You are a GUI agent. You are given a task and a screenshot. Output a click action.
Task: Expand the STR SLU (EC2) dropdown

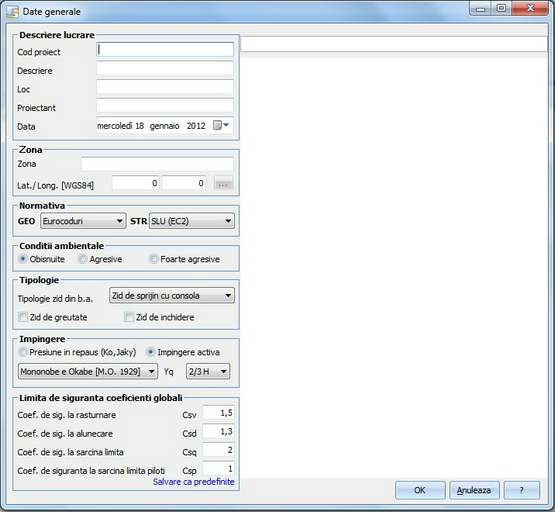tap(191, 221)
